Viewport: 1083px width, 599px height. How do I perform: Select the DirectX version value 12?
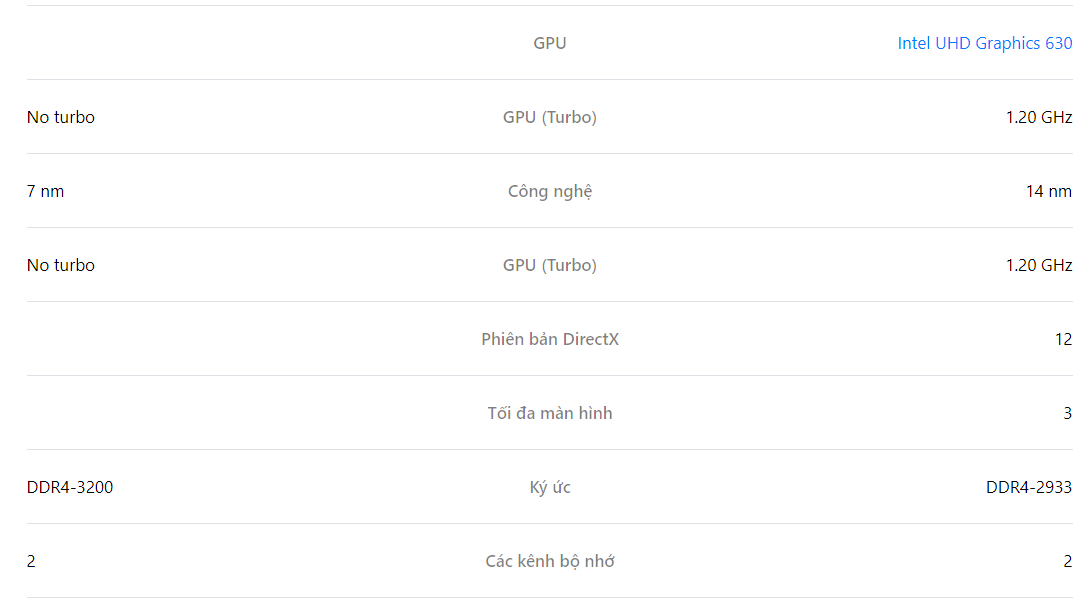(x=1064, y=339)
